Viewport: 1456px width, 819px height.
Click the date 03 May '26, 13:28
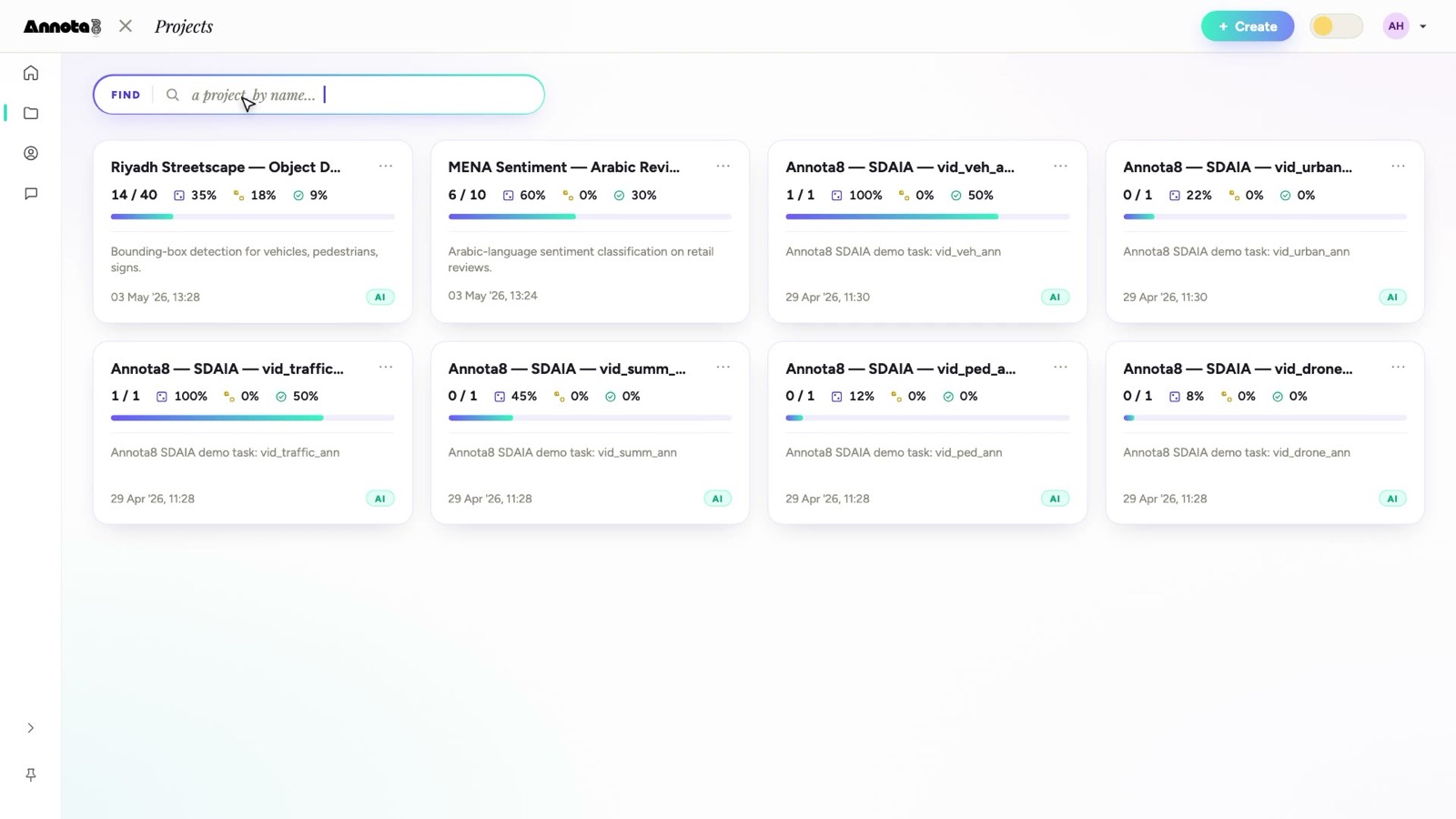(x=156, y=297)
